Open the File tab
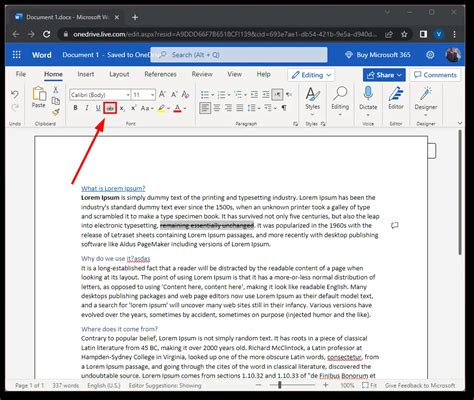The image size is (474, 400). [x=21, y=74]
